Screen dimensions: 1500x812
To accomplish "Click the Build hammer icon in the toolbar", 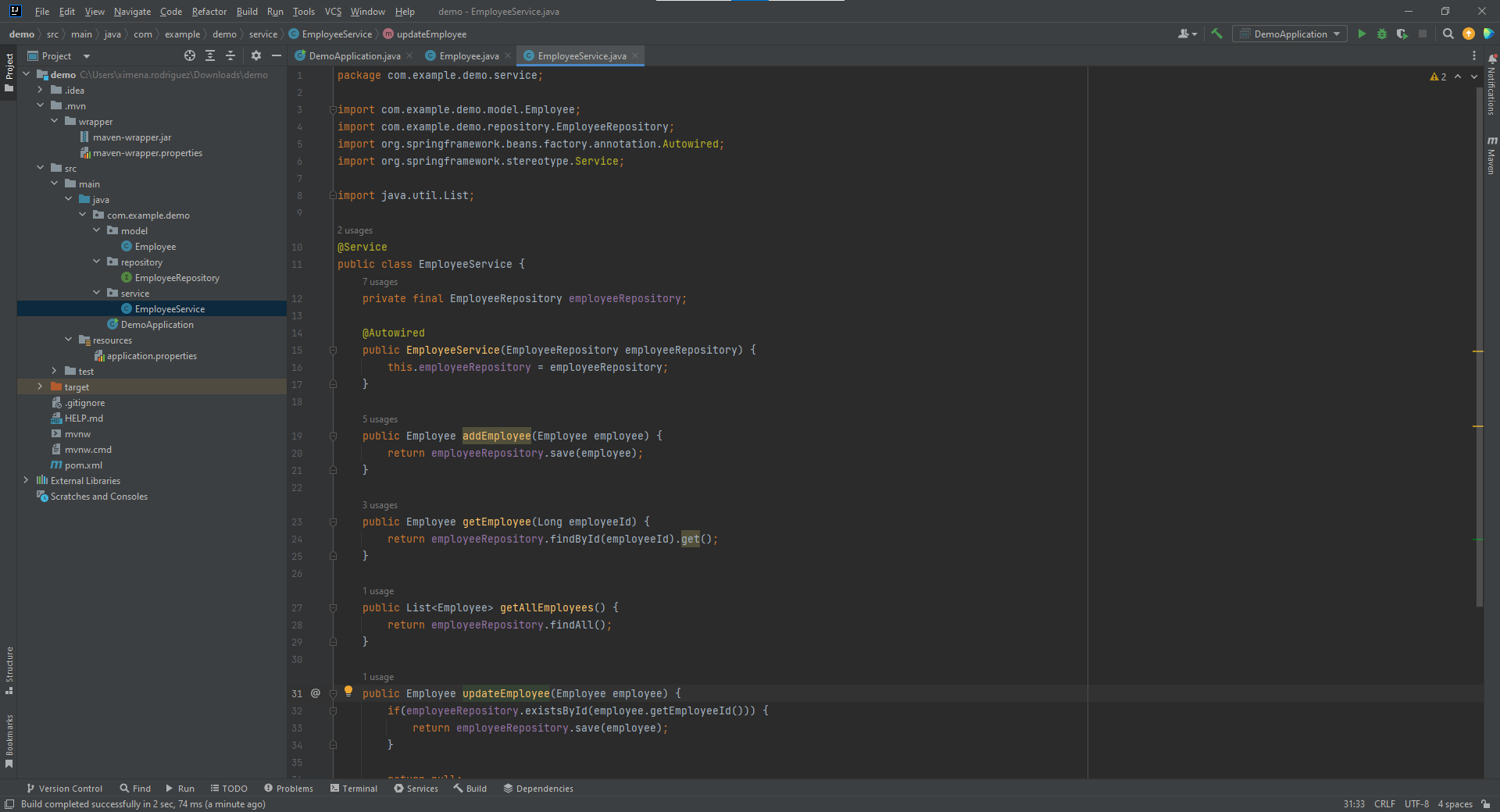I will (x=1216, y=34).
